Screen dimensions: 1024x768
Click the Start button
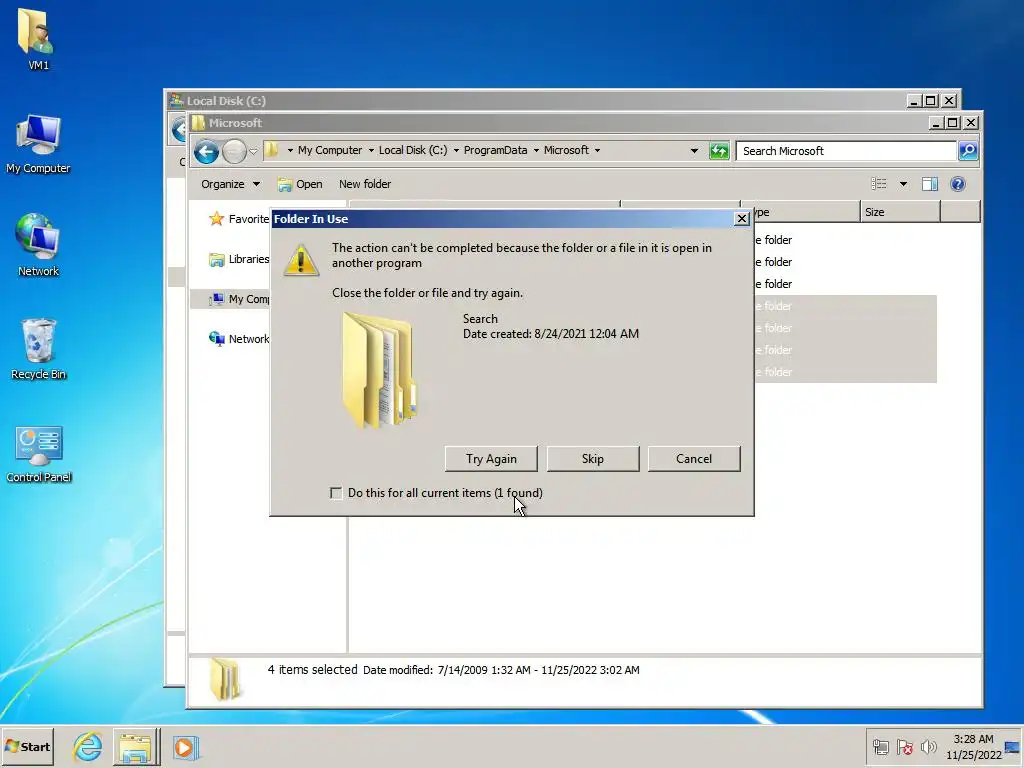coord(27,746)
